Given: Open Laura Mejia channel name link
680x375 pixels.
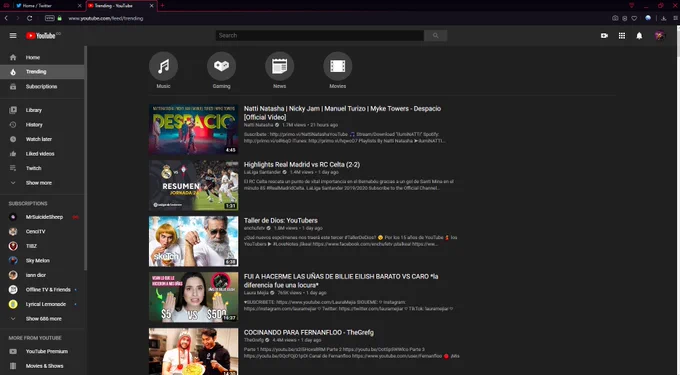Looking at the screenshot, I should tap(256, 293).
